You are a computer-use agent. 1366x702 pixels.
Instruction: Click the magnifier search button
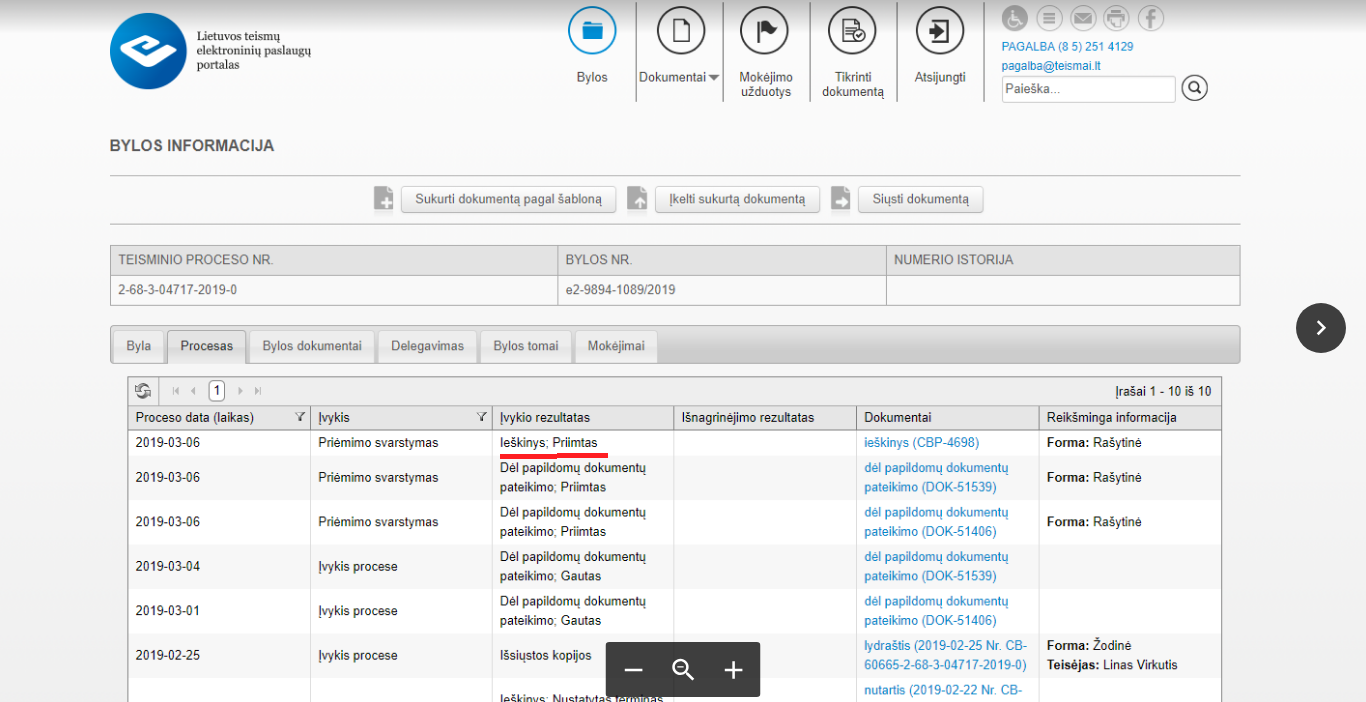click(1194, 88)
